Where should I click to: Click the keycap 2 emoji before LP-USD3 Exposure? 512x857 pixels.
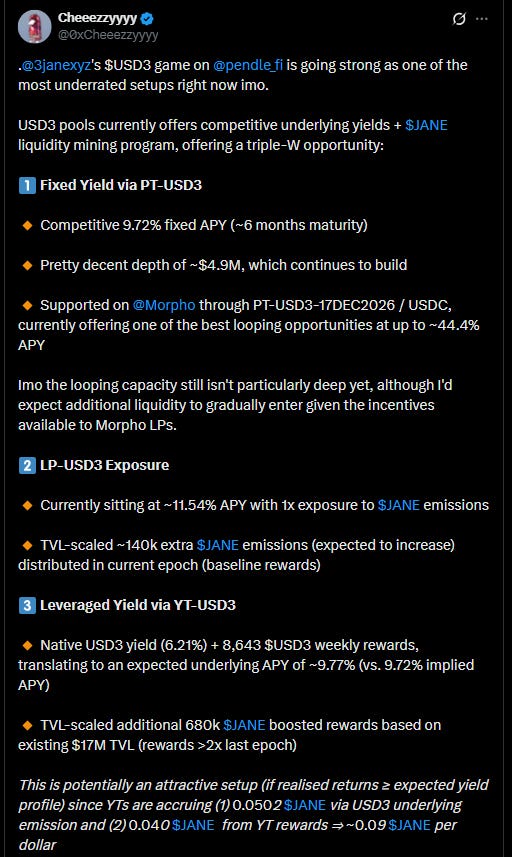(x=27, y=465)
